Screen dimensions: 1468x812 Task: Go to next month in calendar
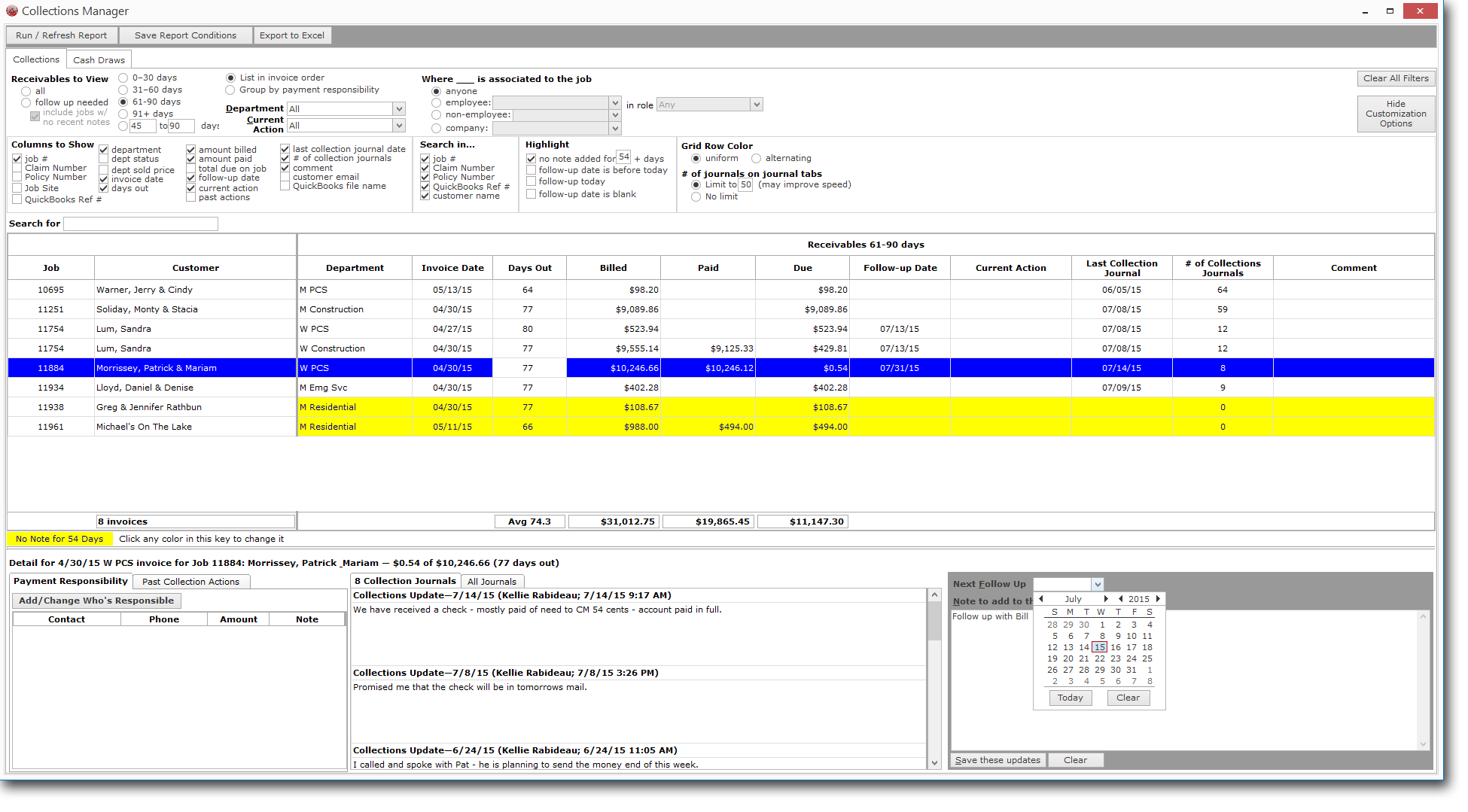click(1105, 599)
